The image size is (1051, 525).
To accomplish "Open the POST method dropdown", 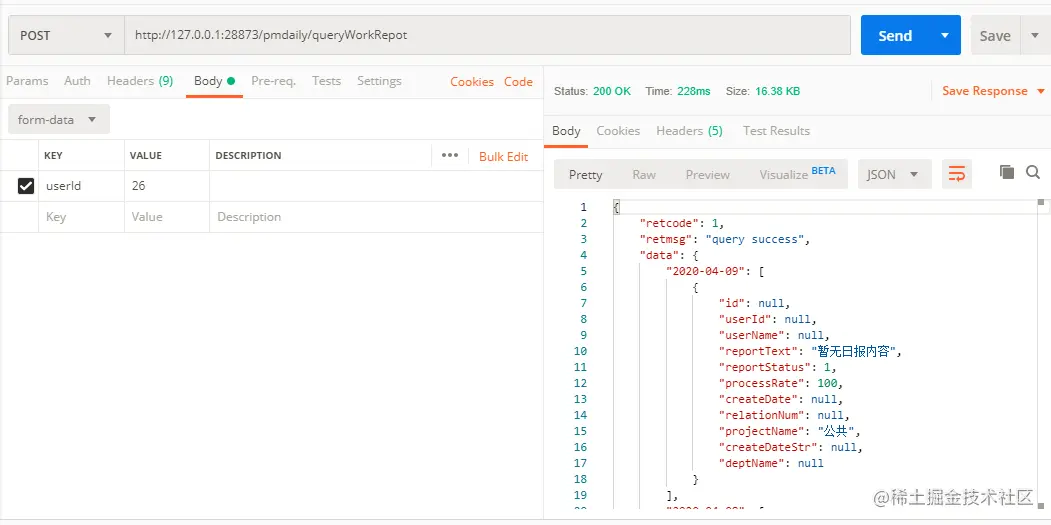I will (66, 36).
